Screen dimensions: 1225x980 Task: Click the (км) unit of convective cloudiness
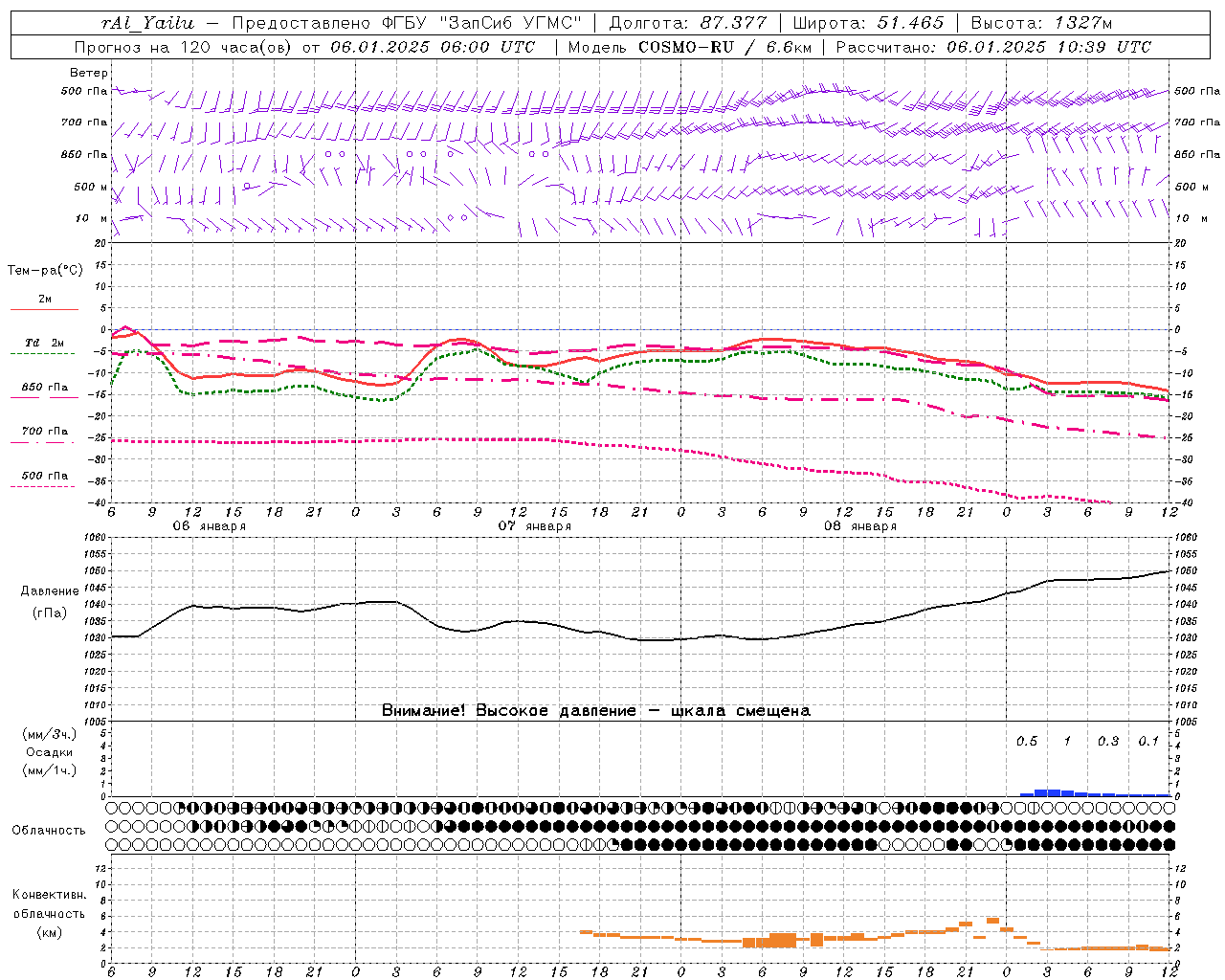(x=49, y=932)
